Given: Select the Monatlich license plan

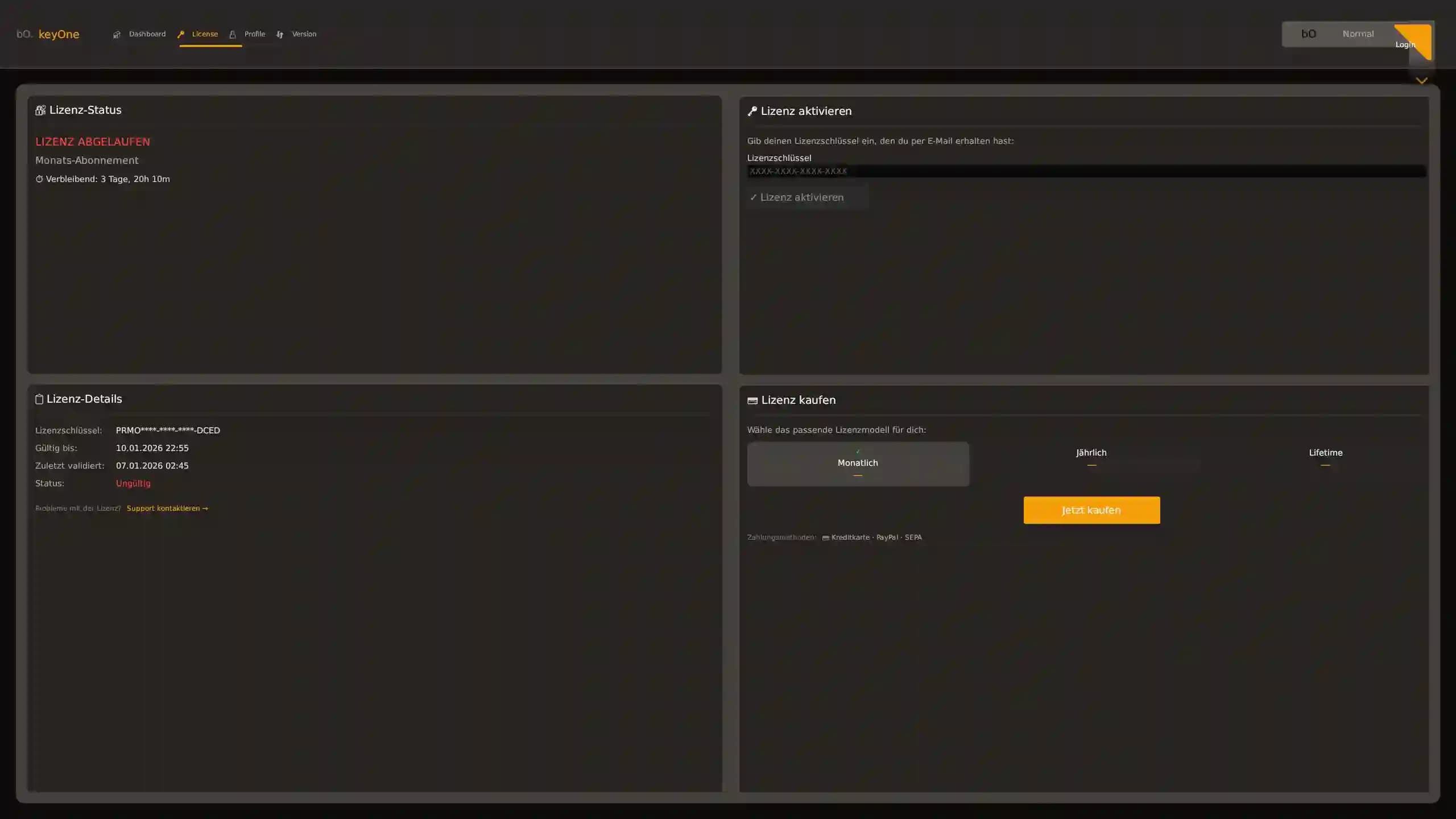Looking at the screenshot, I should pyautogui.click(x=858, y=464).
